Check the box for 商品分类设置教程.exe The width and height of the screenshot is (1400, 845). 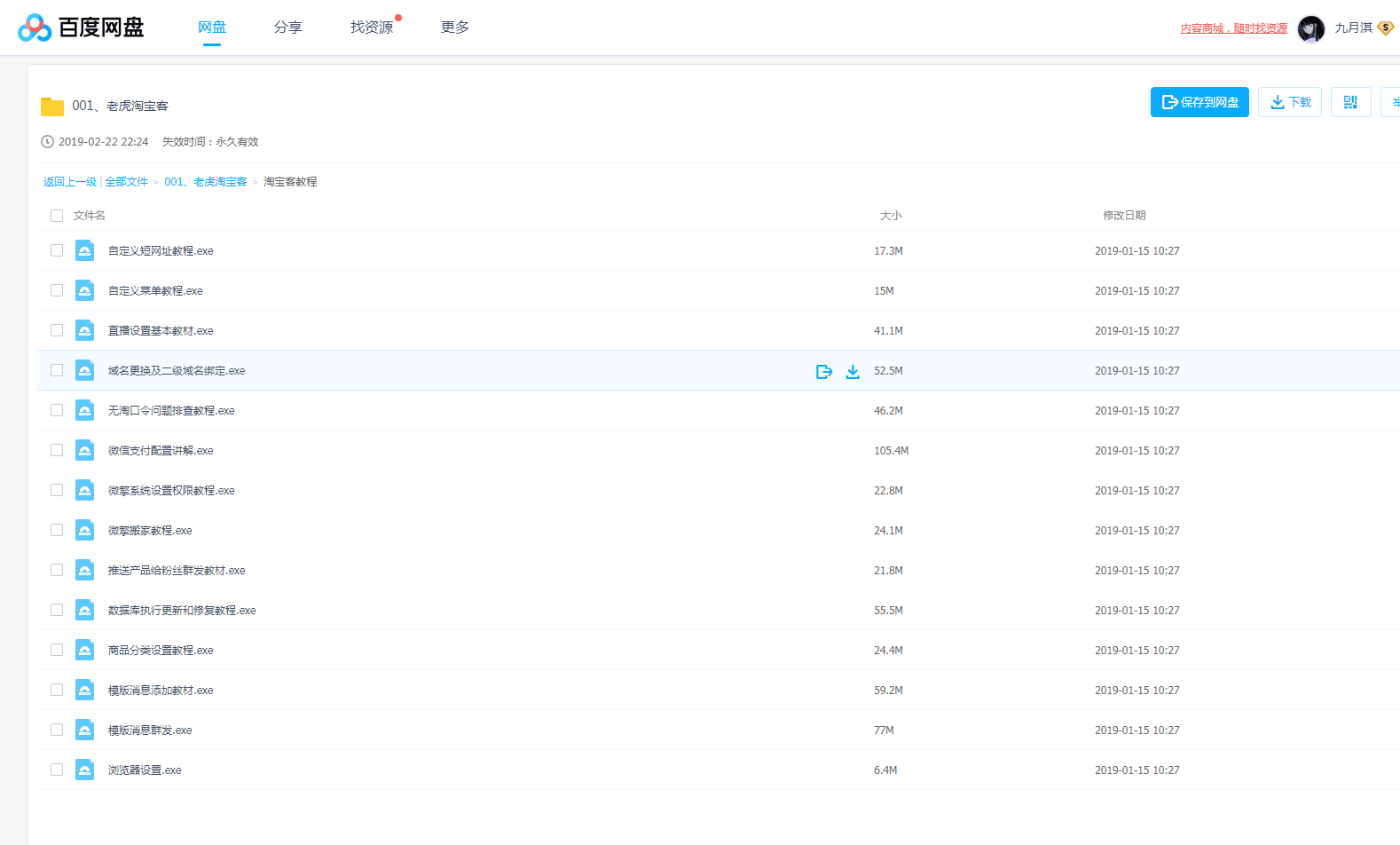tap(57, 650)
